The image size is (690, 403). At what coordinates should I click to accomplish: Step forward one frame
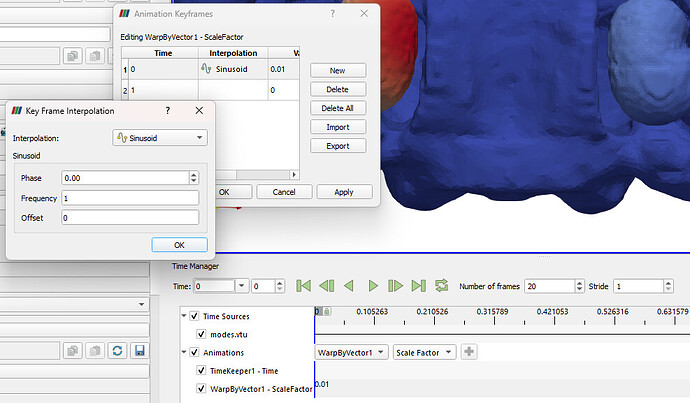pos(395,286)
